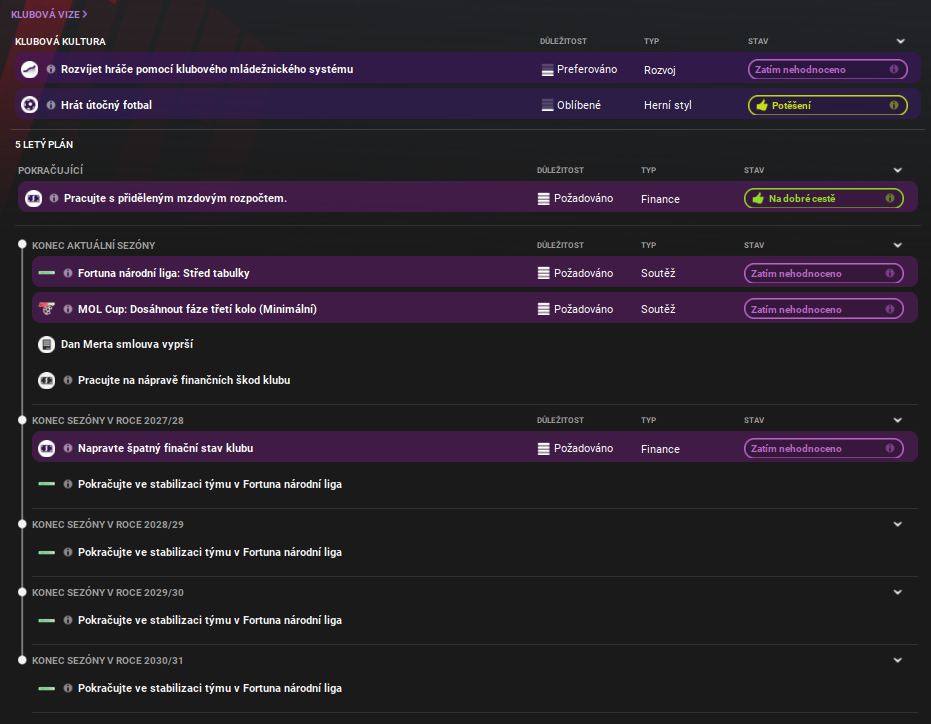The height and width of the screenshot is (724, 931).
Task: Click info icon in 2029/30 stabilizaci row
Action: click(x=68, y=620)
